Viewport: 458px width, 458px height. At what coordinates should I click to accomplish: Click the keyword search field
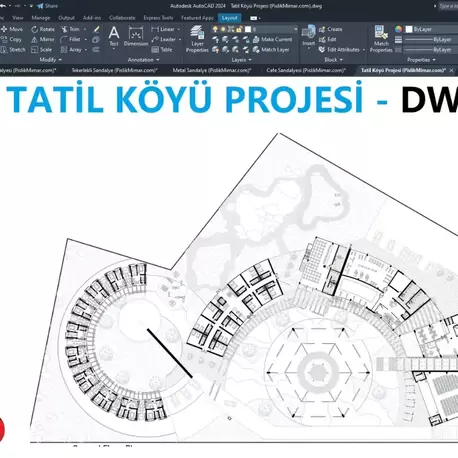tap(448, 6)
